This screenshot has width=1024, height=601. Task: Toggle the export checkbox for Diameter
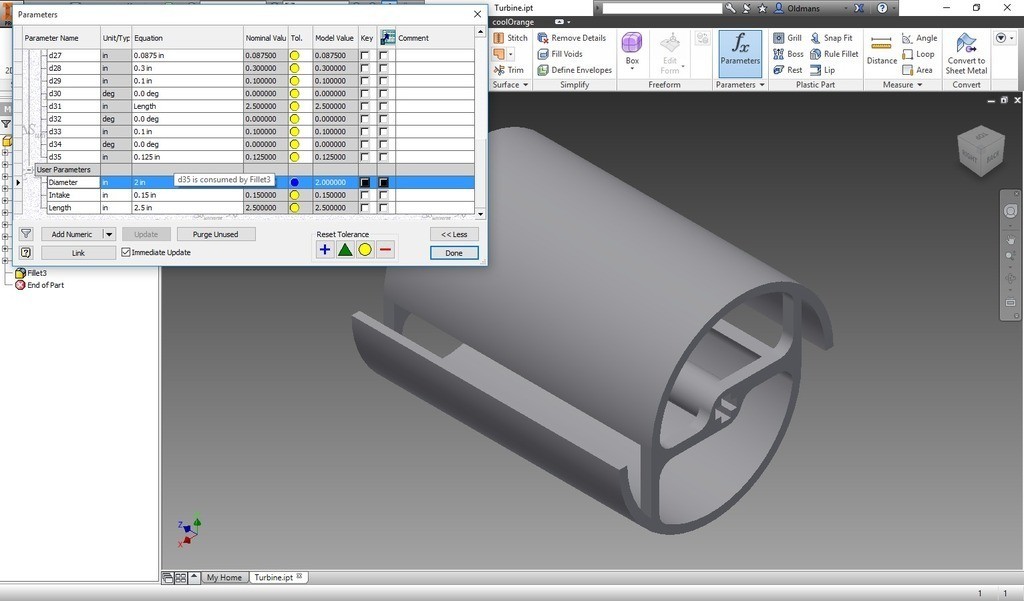coord(383,183)
